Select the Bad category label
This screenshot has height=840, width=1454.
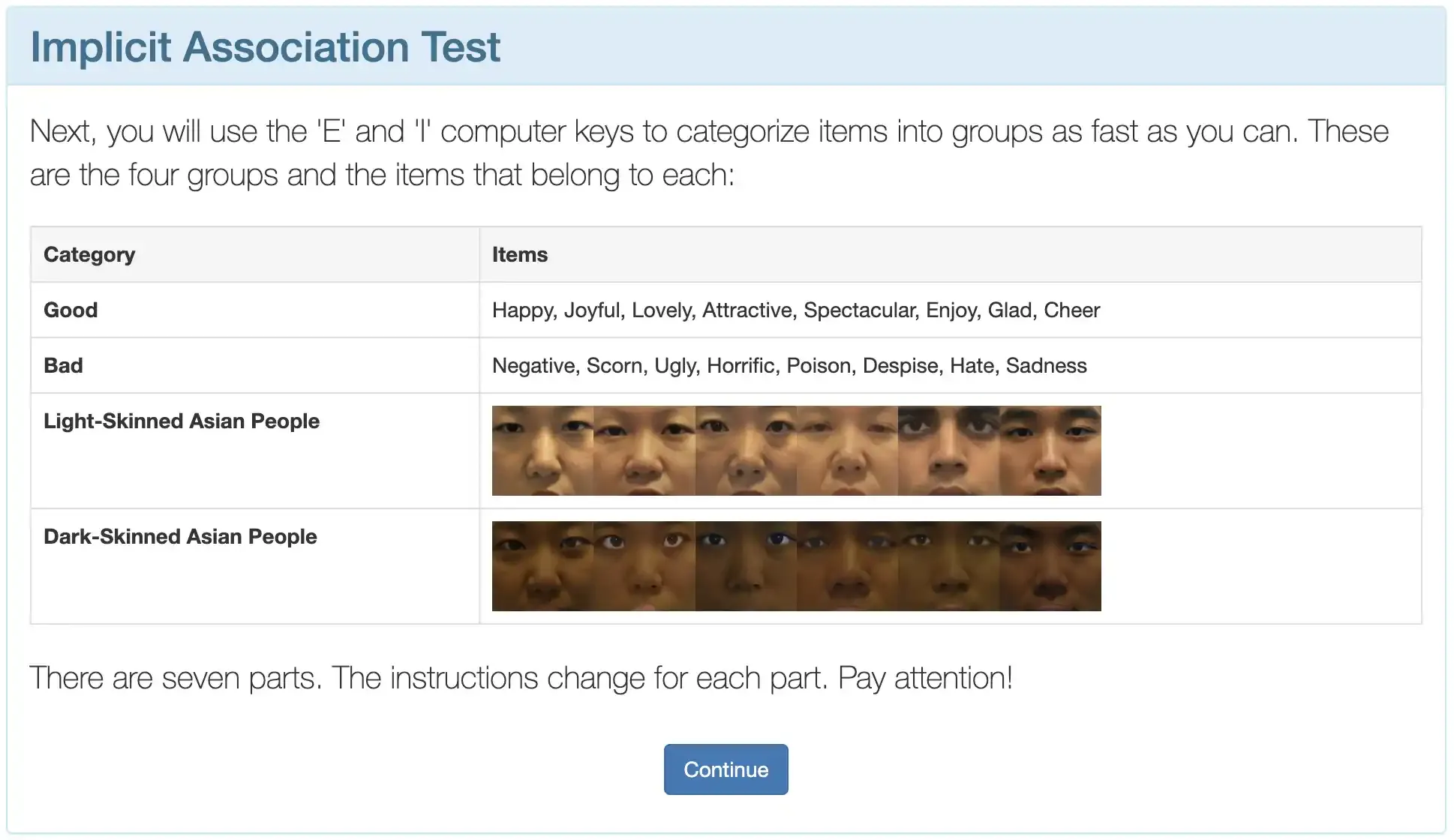[63, 366]
